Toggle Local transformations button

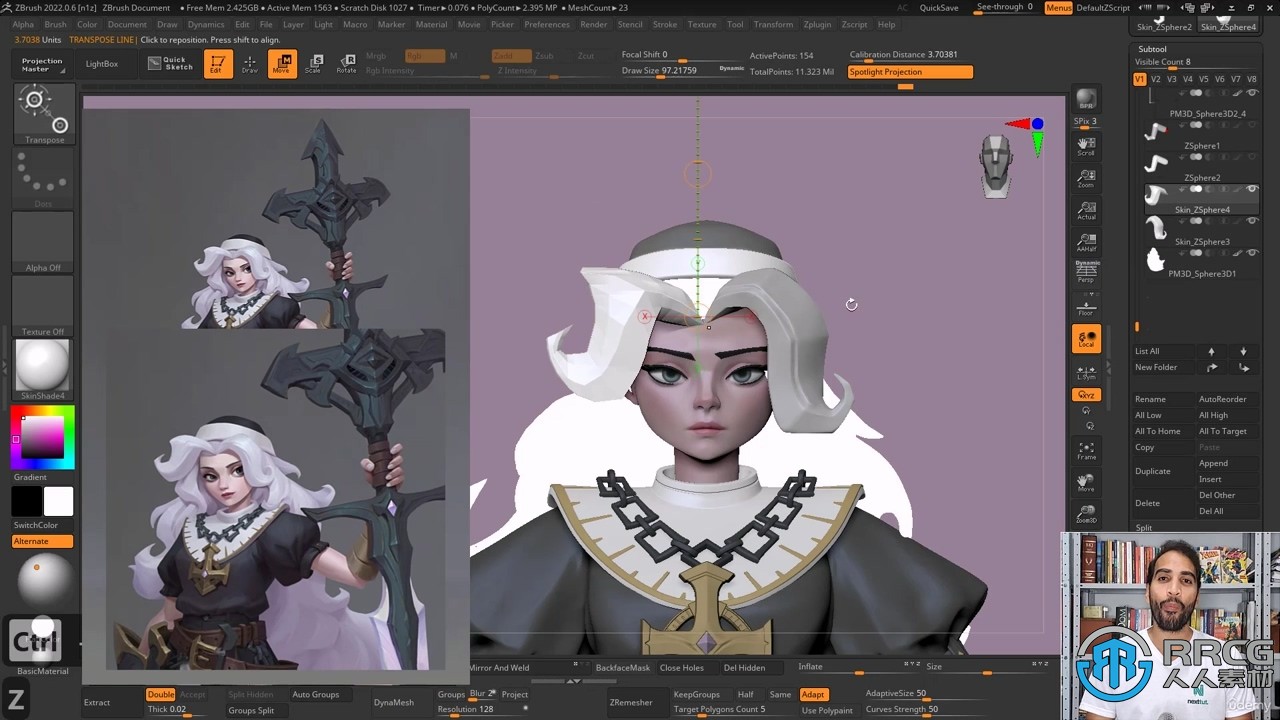(x=1086, y=339)
